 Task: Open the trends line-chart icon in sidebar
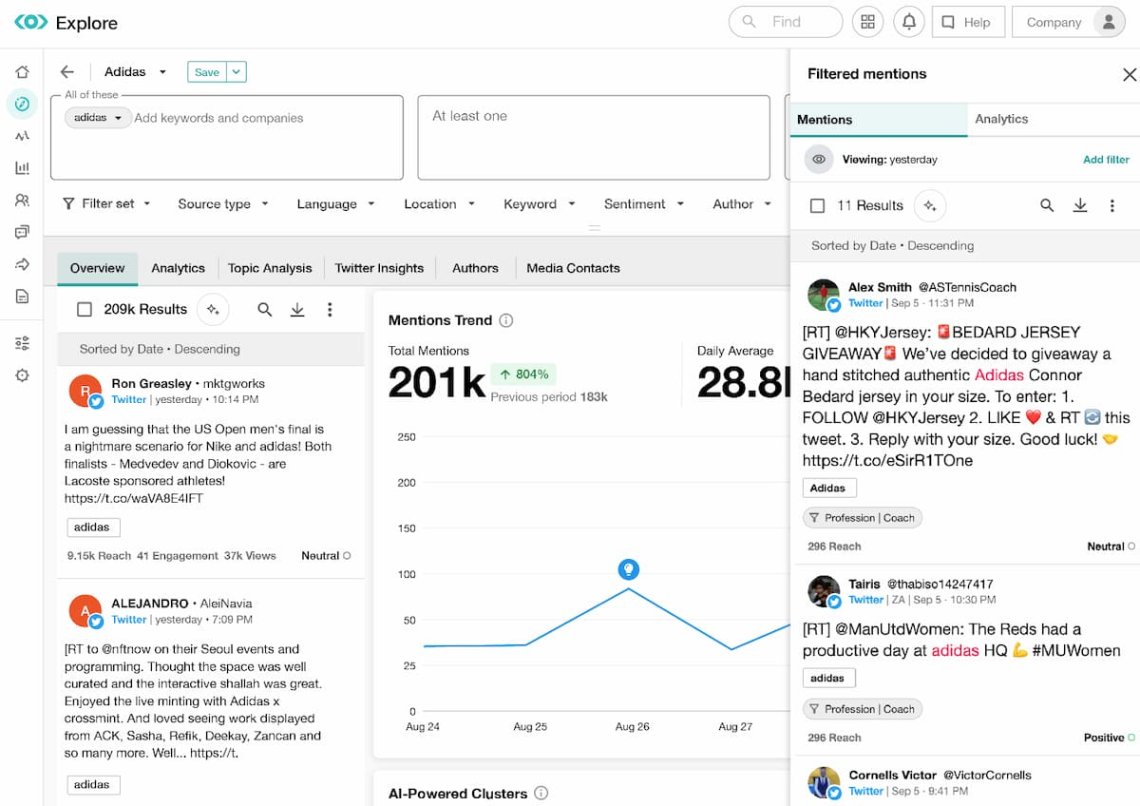tap(22, 135)
